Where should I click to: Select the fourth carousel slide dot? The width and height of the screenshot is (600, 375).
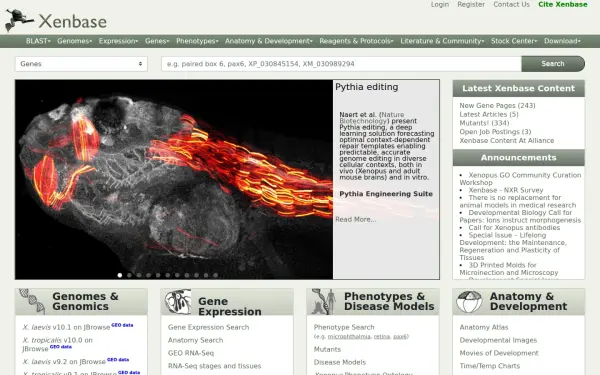(148, 275)
